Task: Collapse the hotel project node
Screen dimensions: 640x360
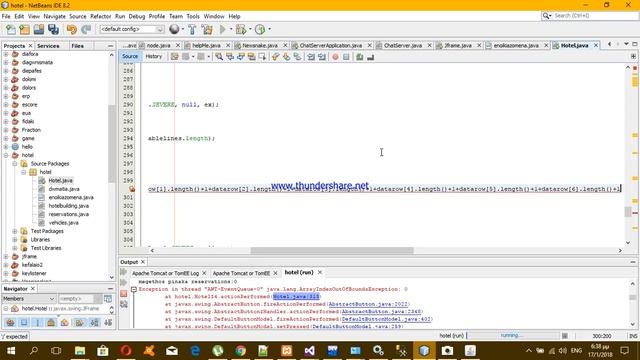Action: click(6, 155)
